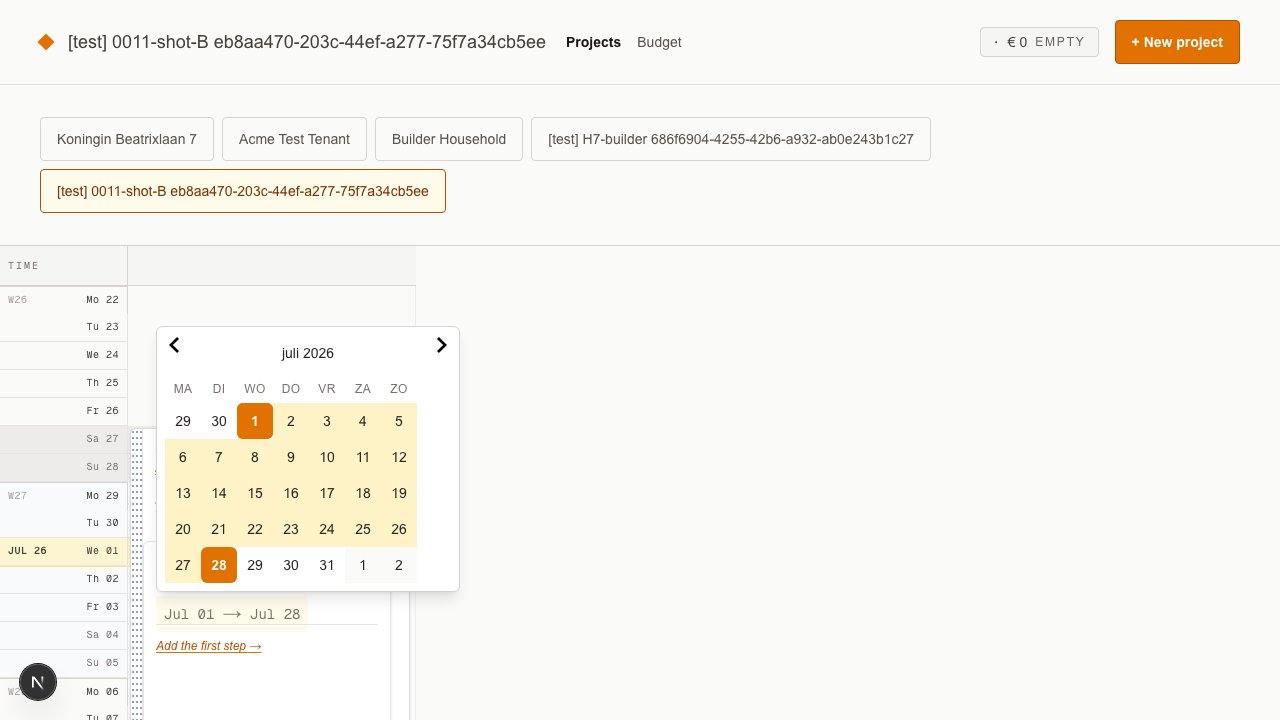Click the Fr 26 timeline row
This screenshot has width=1280, height=720.
pos(64,411)
